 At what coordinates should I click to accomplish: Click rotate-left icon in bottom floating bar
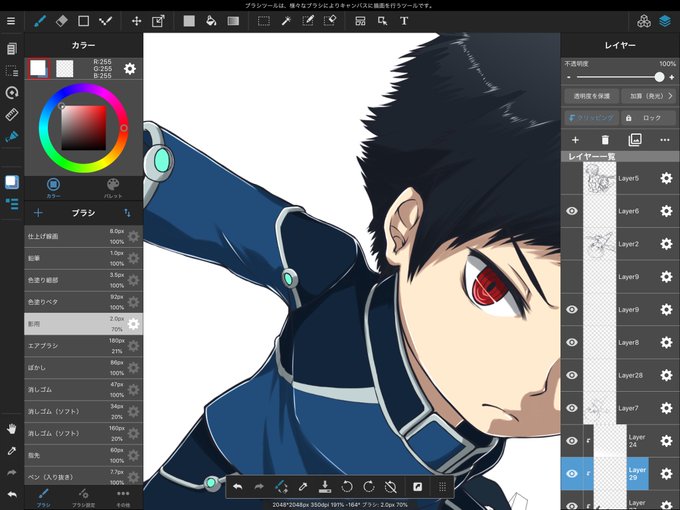tap(347, 487)
